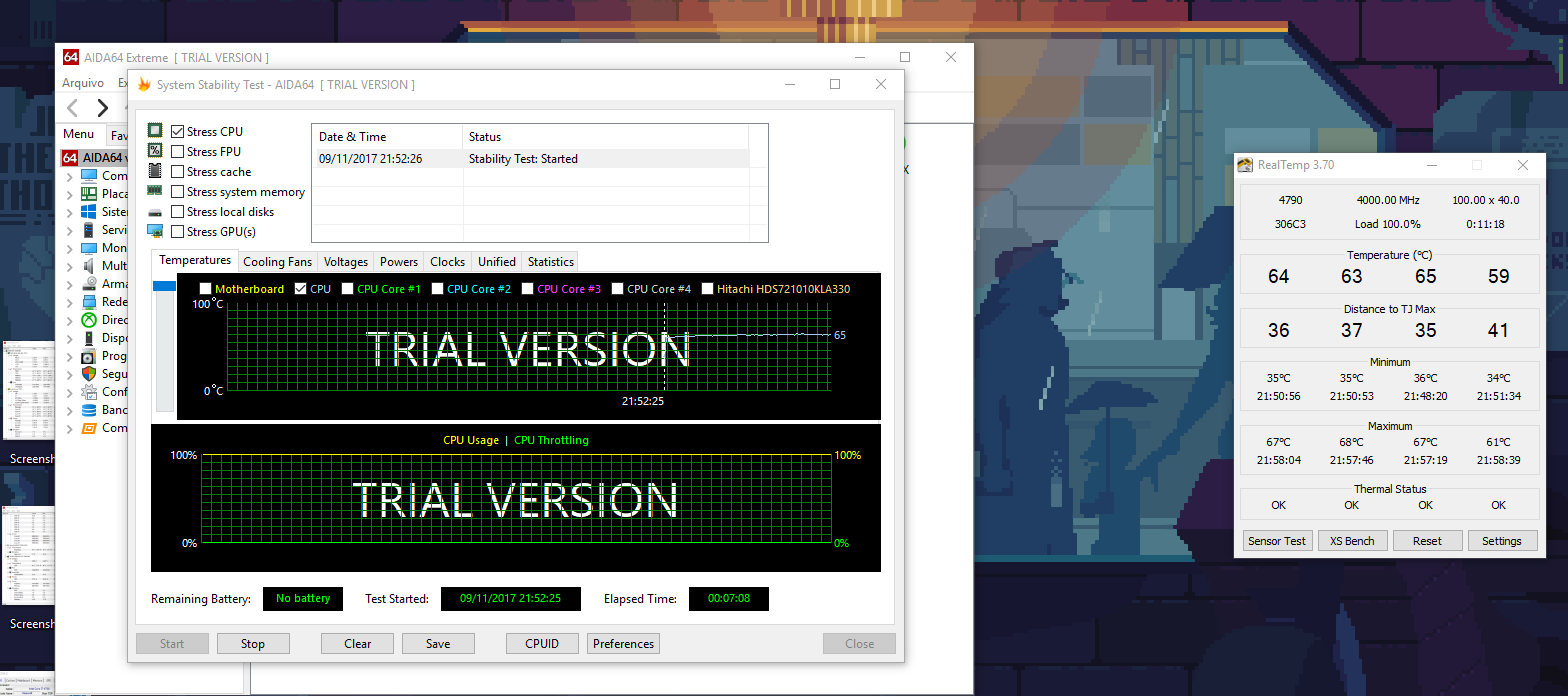
Task: Click the configuration icon beside 'Conf'
Action: click(x=89, y=392)
